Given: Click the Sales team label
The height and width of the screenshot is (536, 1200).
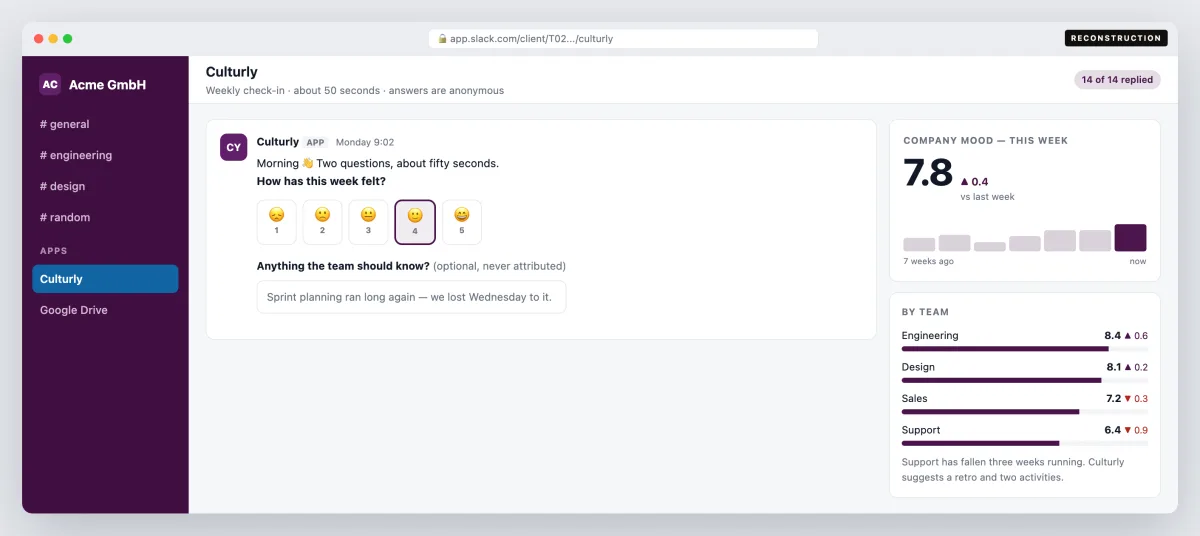Looking at the screenshot, I should click(x=914, y=398).
